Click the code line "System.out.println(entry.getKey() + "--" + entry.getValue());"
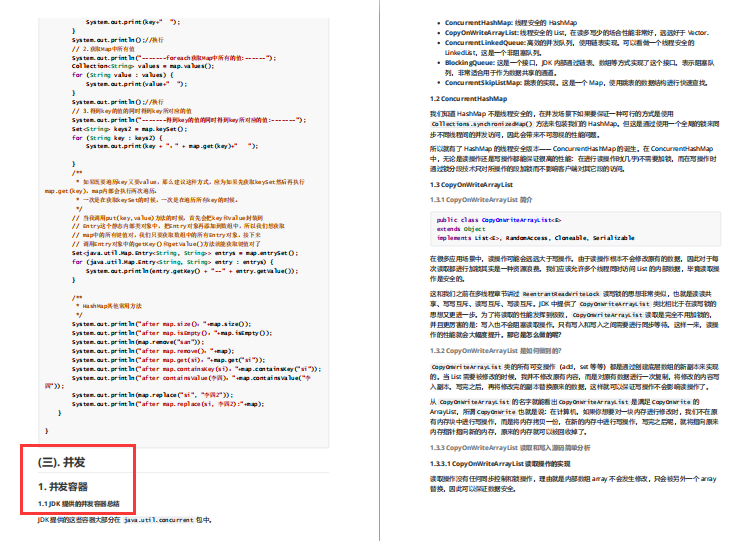Screen dimensions: 744x541 click(x=192, y=271)
